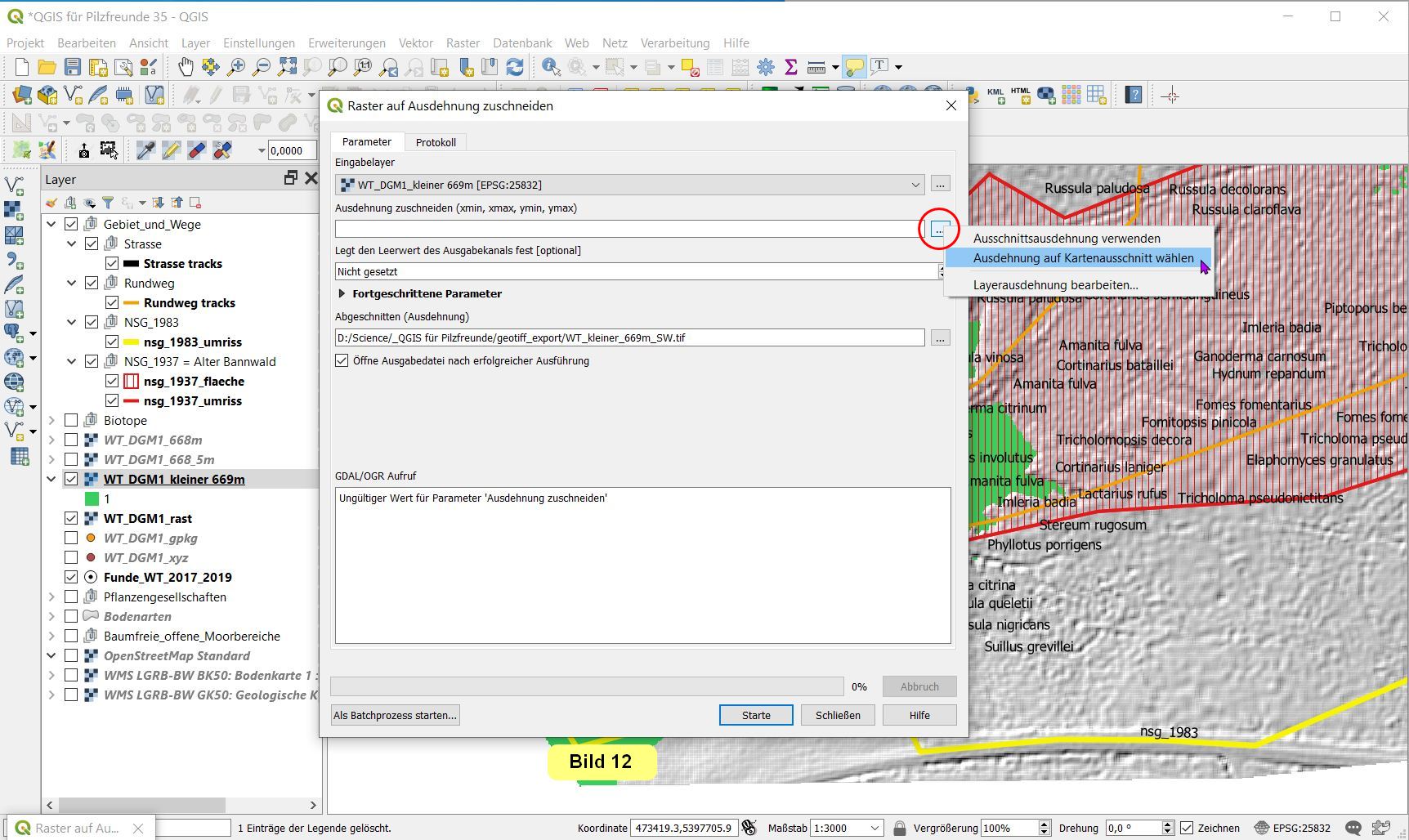This screenshot has height=840, width=1409.
Task: Click the KML import toolbar icon
Action: pyautogui.click(x=995, y=96)
